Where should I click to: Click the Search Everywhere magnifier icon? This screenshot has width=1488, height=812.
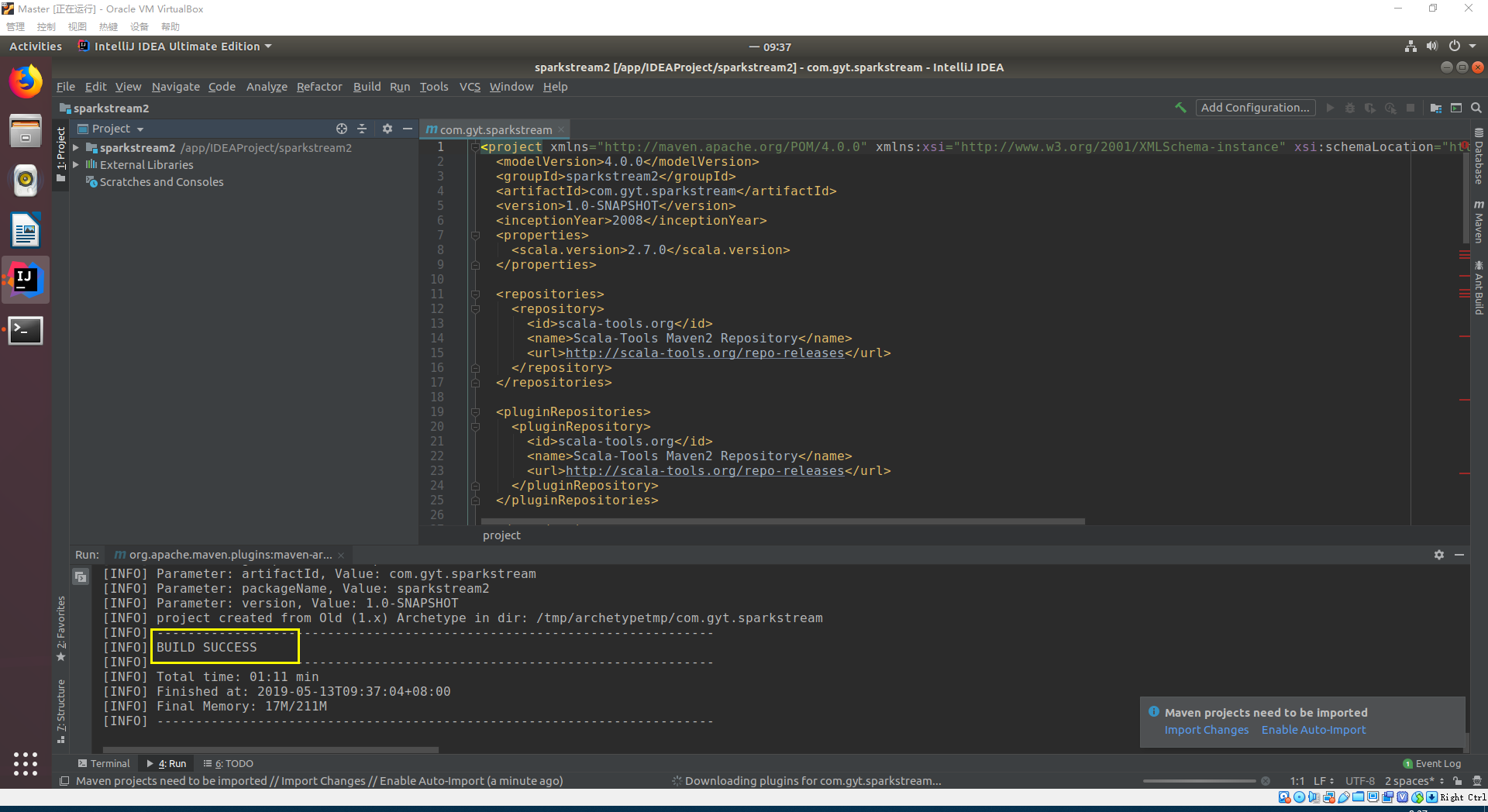pyautogui.click(x=1476, y=108)
